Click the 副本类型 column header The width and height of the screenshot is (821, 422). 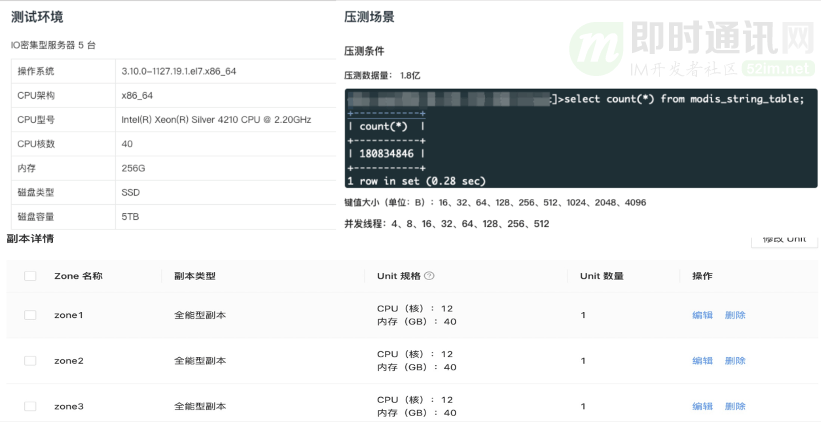click(x=195, y=276)
